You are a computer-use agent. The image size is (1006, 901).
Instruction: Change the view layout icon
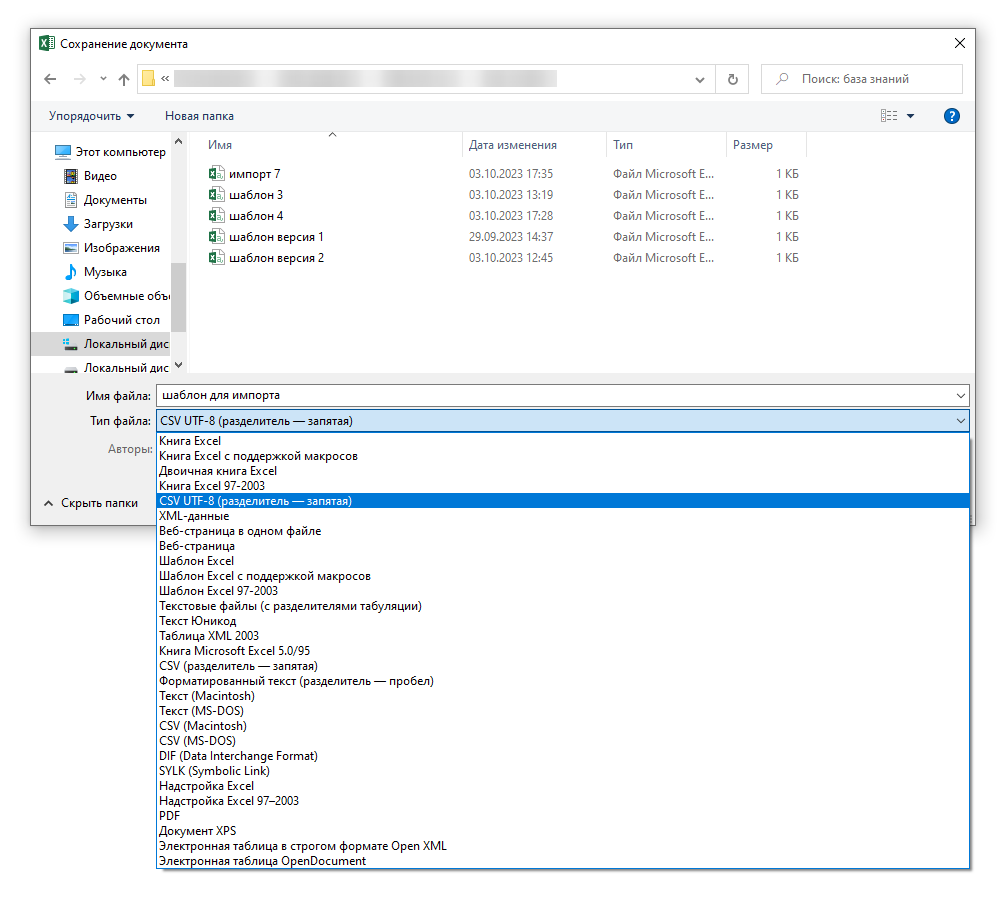point(889,116)
